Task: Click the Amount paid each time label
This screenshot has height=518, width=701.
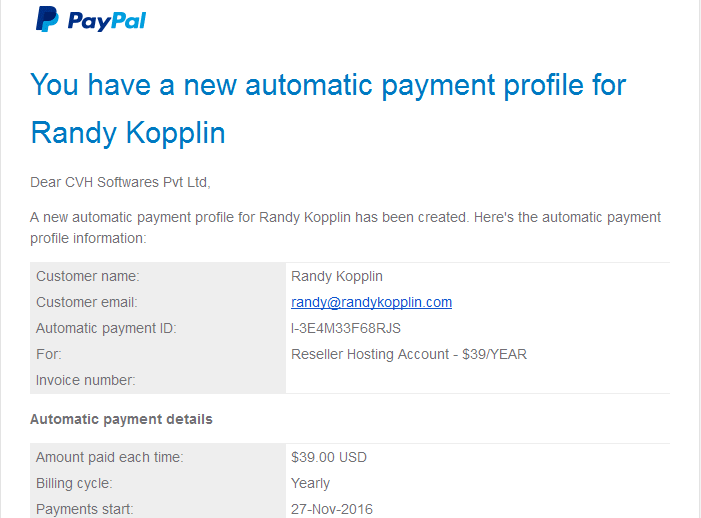Action: pos(110,457)
